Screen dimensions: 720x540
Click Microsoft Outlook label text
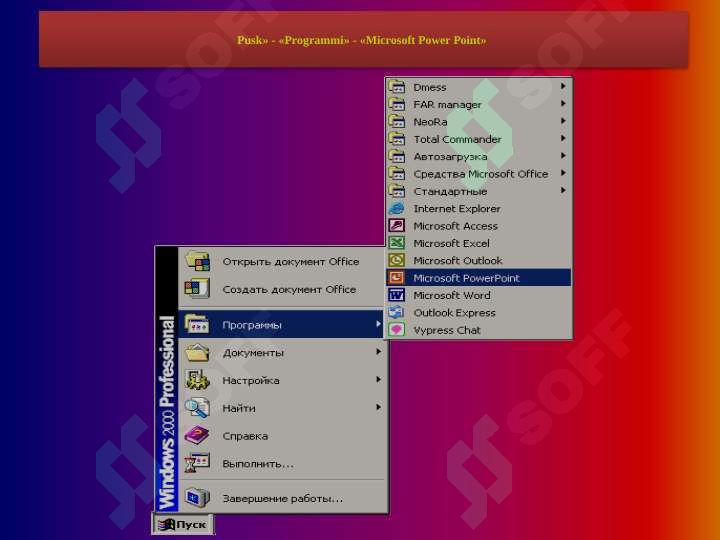coord(458,260)
